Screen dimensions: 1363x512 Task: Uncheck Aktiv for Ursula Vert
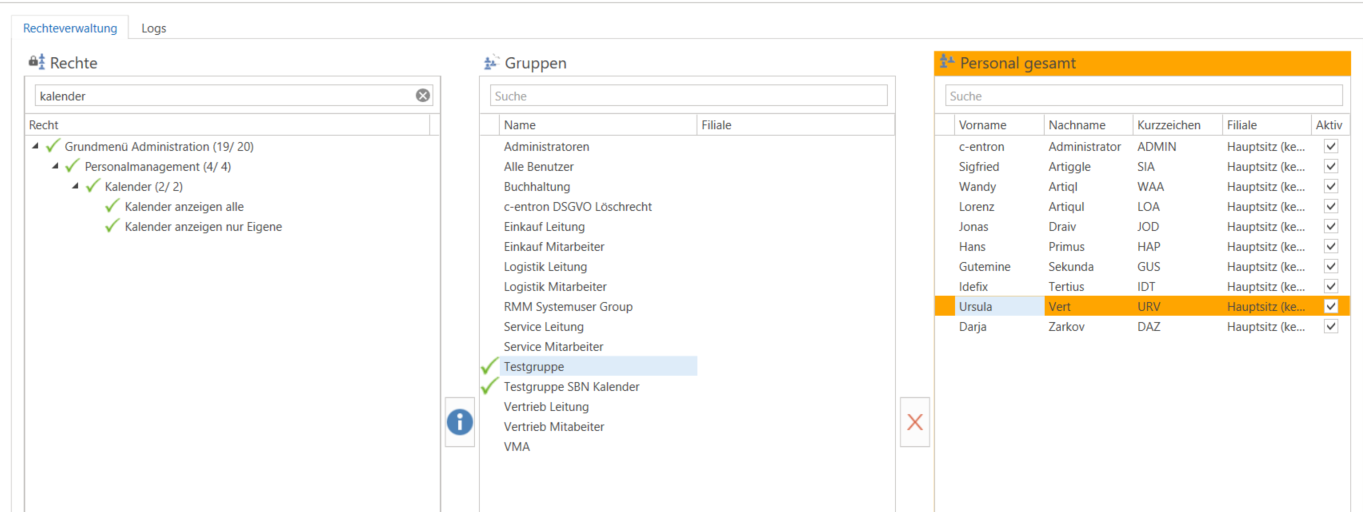1330,307
